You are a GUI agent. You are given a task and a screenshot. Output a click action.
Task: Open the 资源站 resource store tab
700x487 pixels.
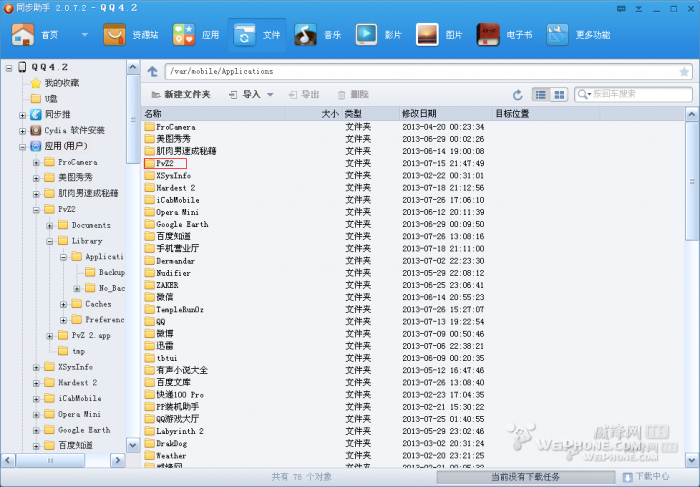coord(131,35)
